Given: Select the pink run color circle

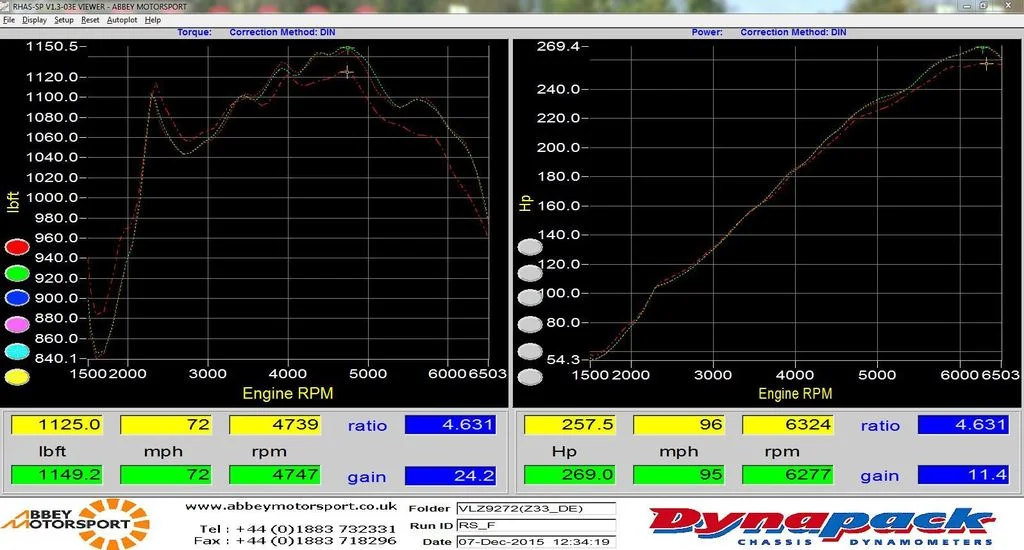Looking at the screenshot, I should tap(17, 324).
